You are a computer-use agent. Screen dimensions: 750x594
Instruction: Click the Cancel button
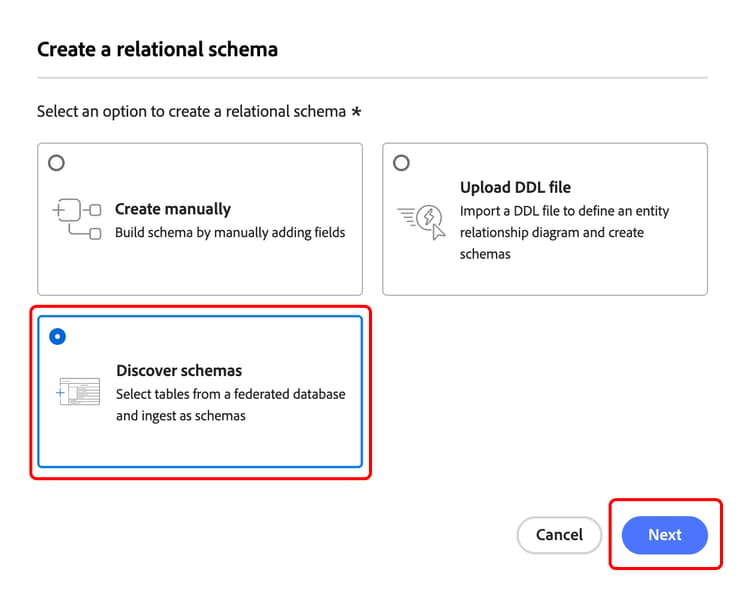tap(559, 535)
